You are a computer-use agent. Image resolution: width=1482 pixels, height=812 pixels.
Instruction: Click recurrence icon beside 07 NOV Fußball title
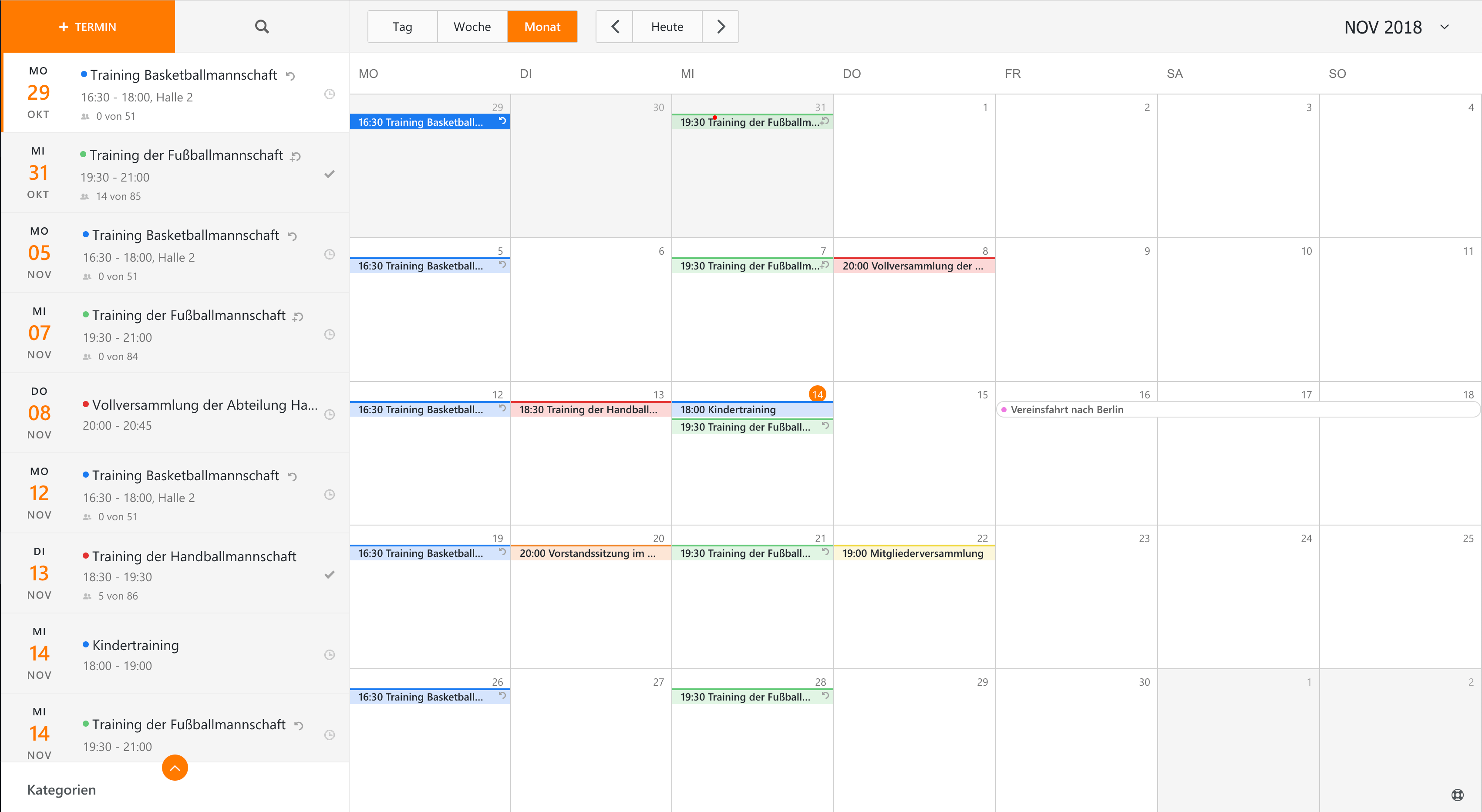coord(298,316)
